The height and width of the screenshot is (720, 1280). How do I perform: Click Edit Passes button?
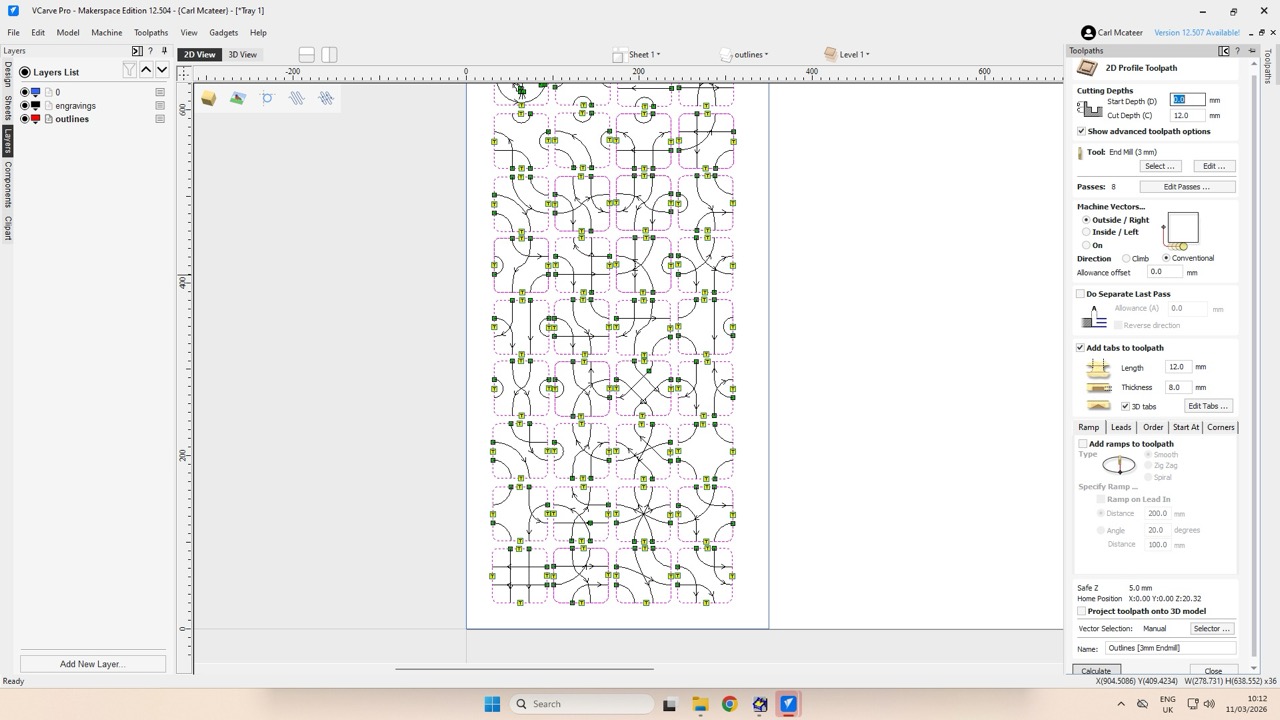[x=1186, y=187]
